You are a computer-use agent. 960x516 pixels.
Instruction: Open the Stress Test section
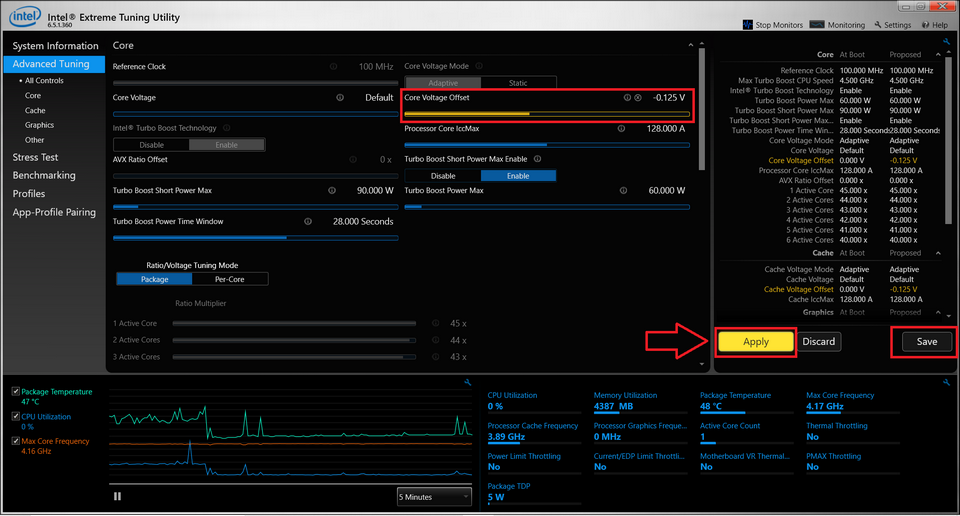[35, 158]
